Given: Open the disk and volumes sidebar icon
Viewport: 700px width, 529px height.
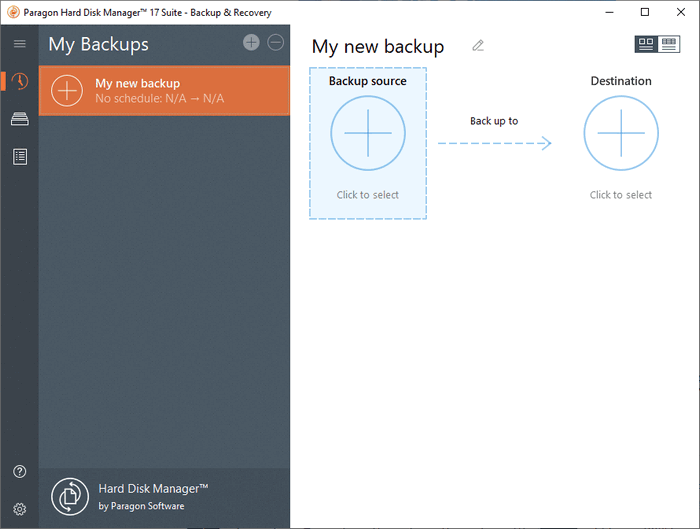Looking at the screenshot, I should click(20, 119).
